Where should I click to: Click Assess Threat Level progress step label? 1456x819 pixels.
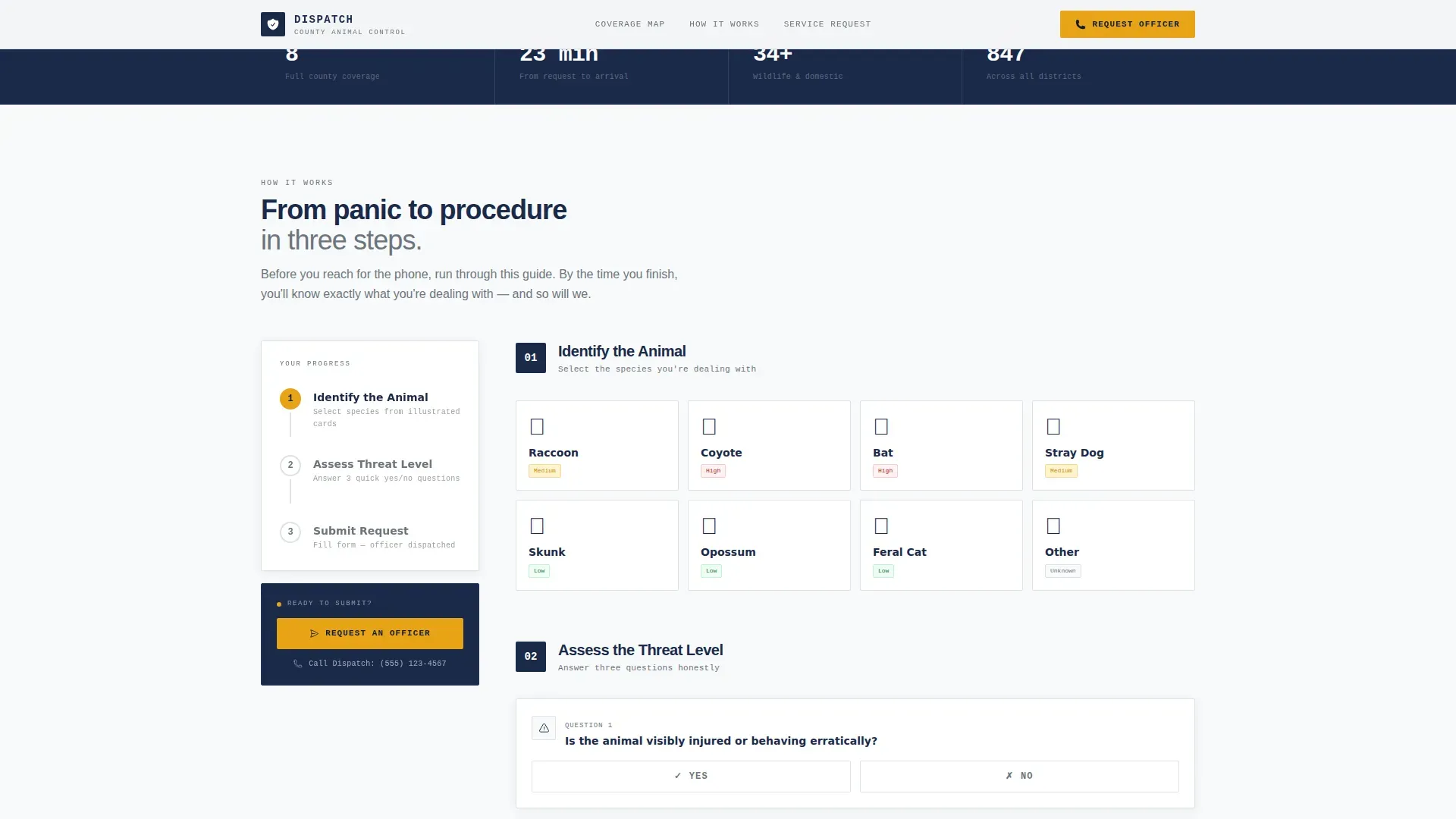coord(372,464)
